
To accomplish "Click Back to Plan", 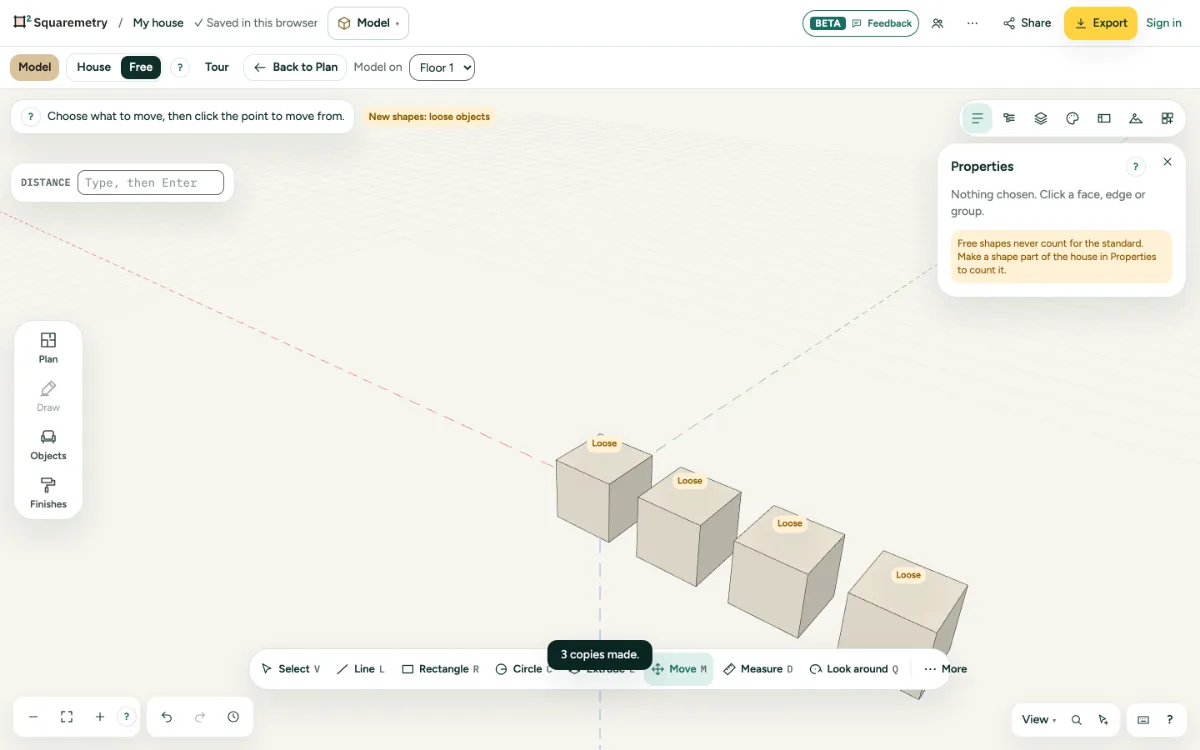I will (295, 67).
